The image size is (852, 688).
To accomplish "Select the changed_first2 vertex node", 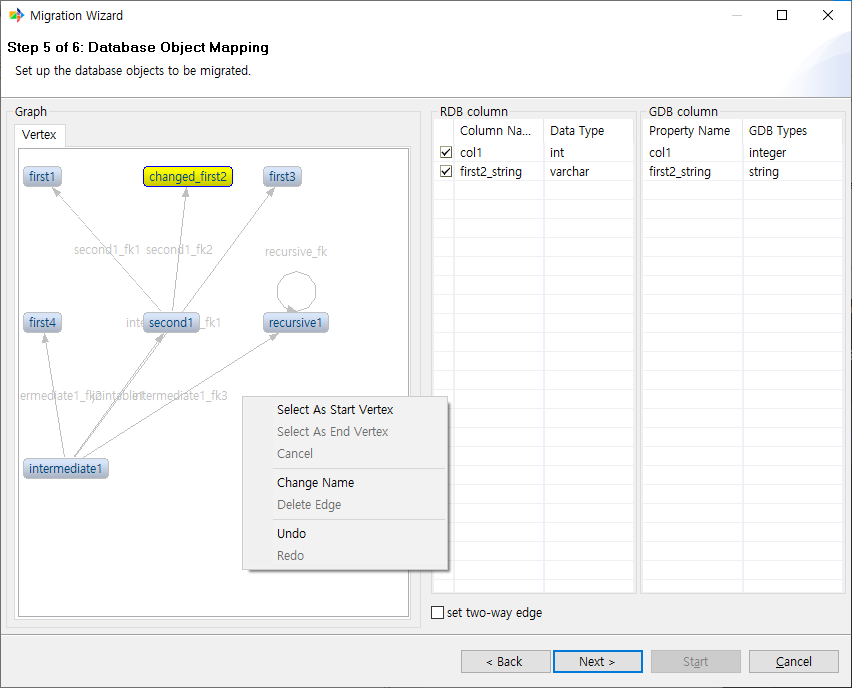I will tap(188, 177).
